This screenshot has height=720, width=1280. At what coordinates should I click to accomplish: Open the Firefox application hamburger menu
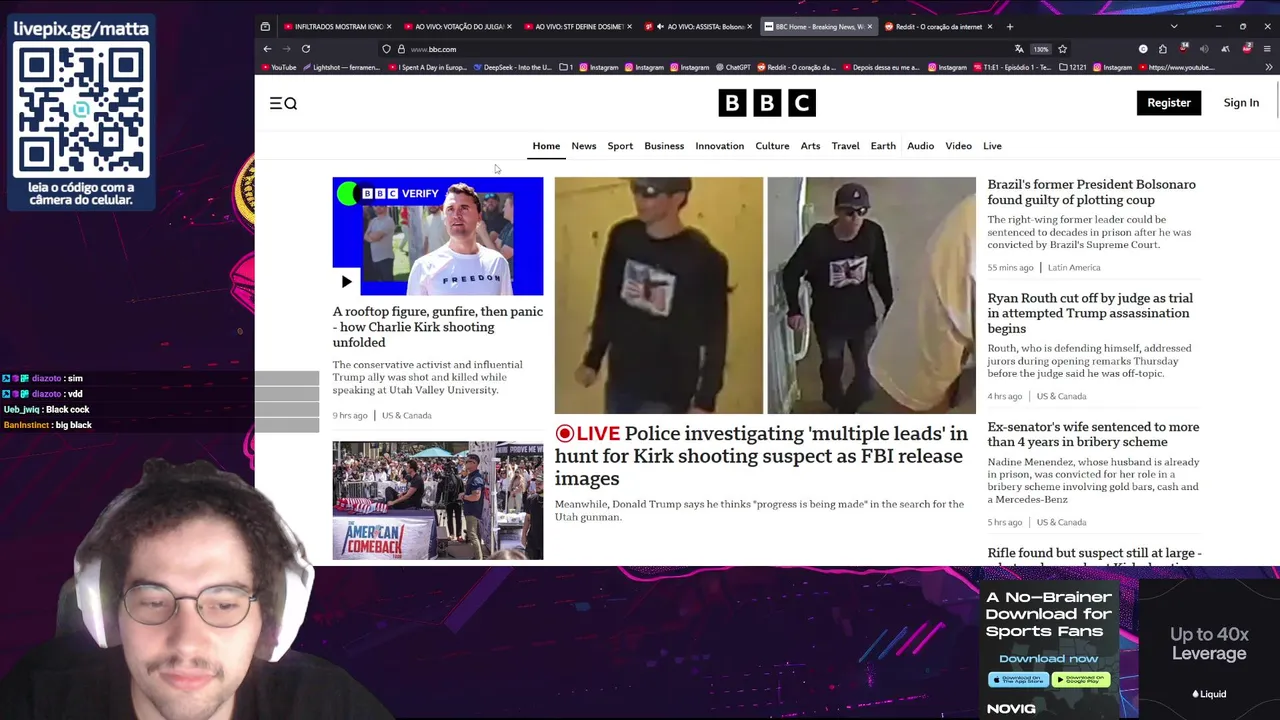coord(1269,49)
